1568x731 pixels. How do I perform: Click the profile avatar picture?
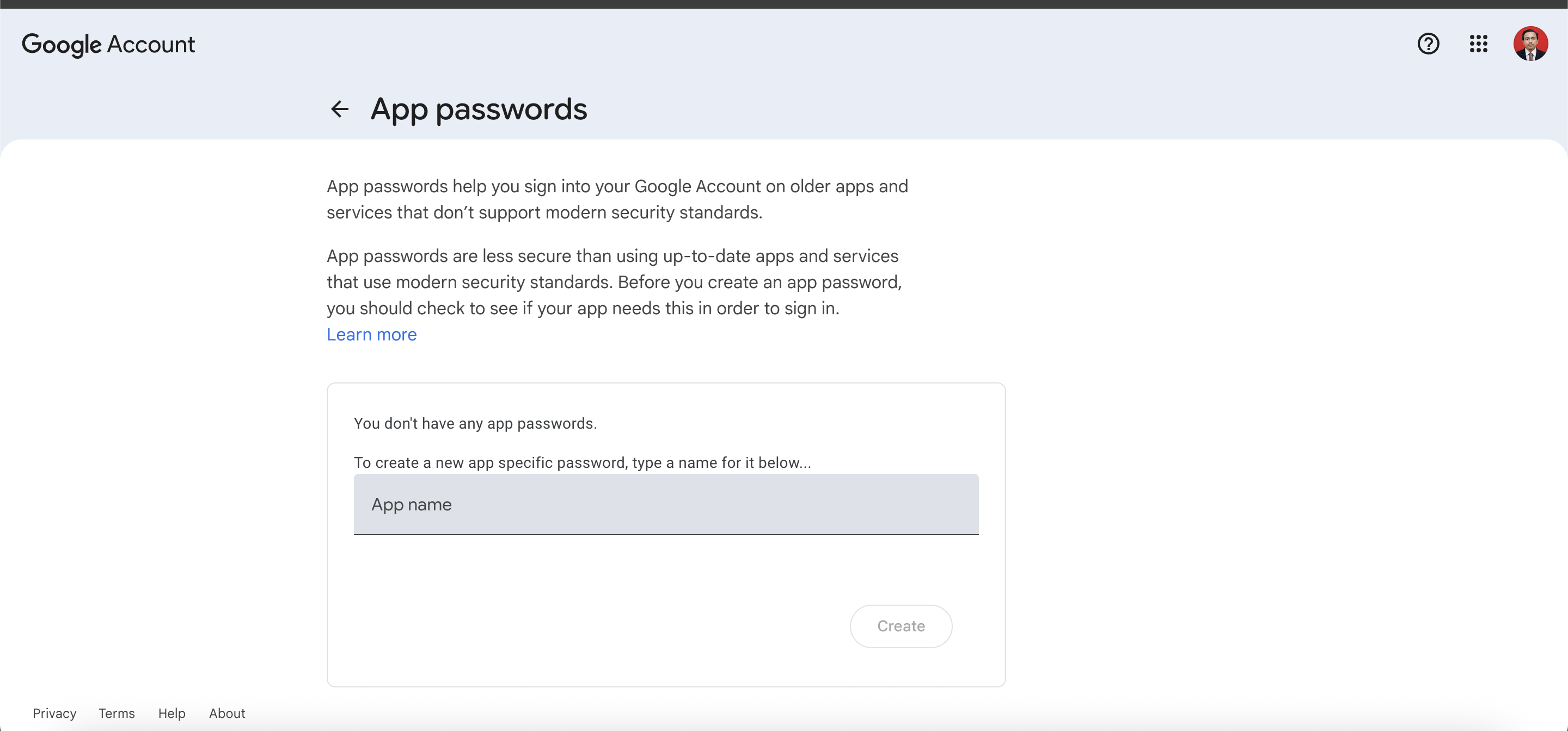tap(1530, 44)
